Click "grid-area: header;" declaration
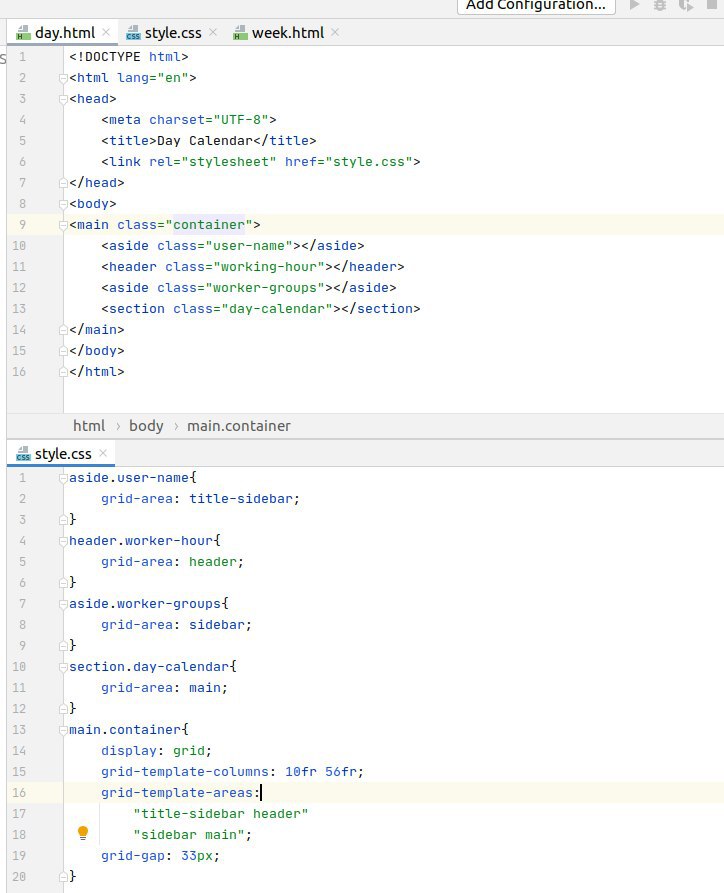Screen dimensions: 724x893 pyautogui.click(x=173, y=562)
